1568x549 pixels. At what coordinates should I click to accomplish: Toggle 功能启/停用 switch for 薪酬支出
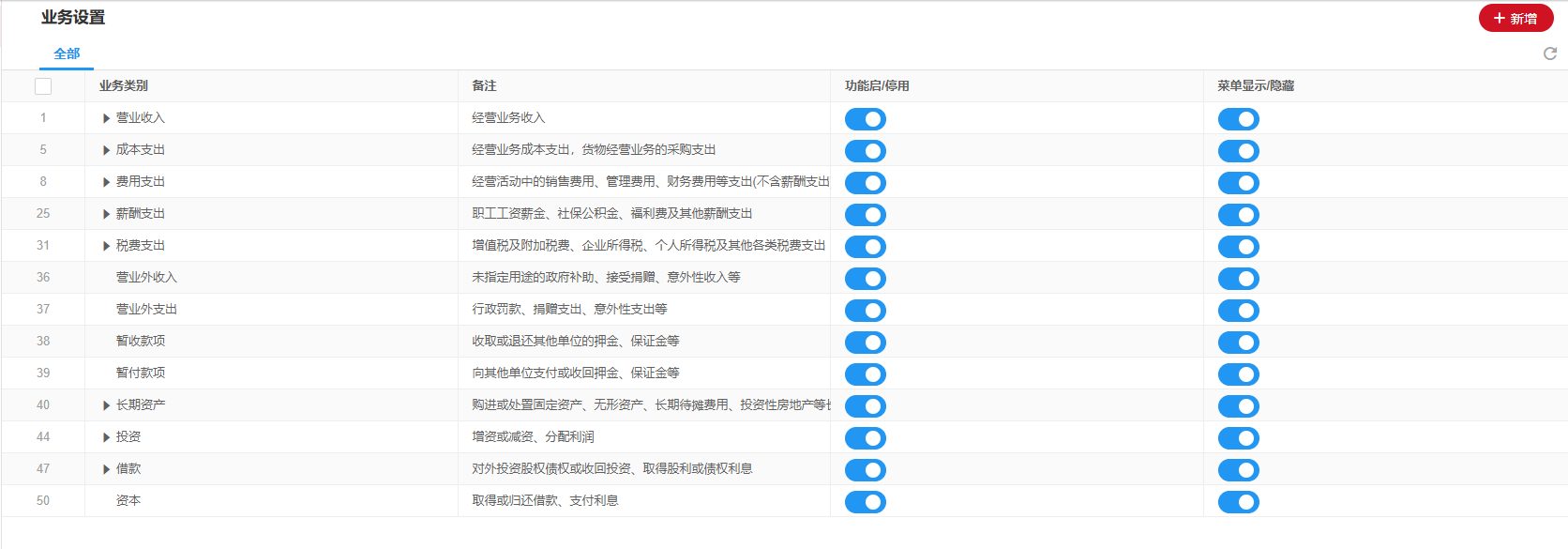866,215
